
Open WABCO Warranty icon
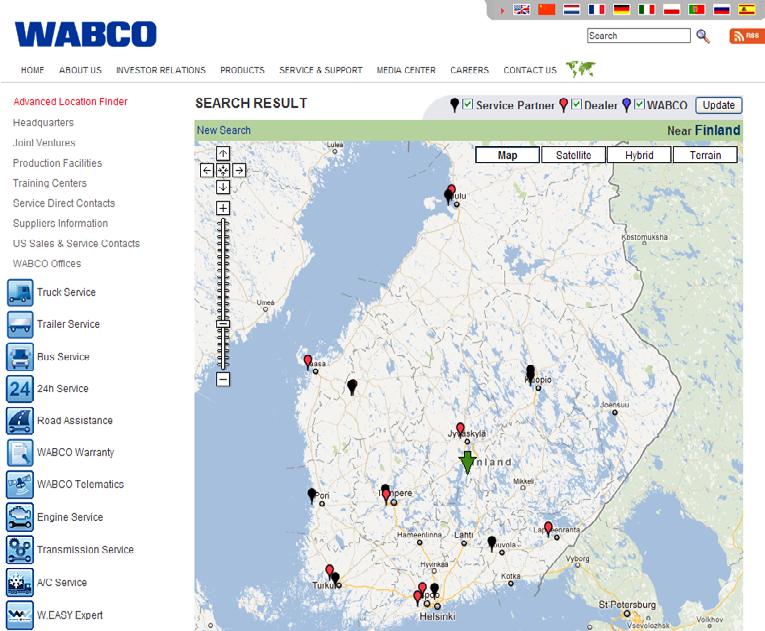pyautogui.click(x=20, y=452)
